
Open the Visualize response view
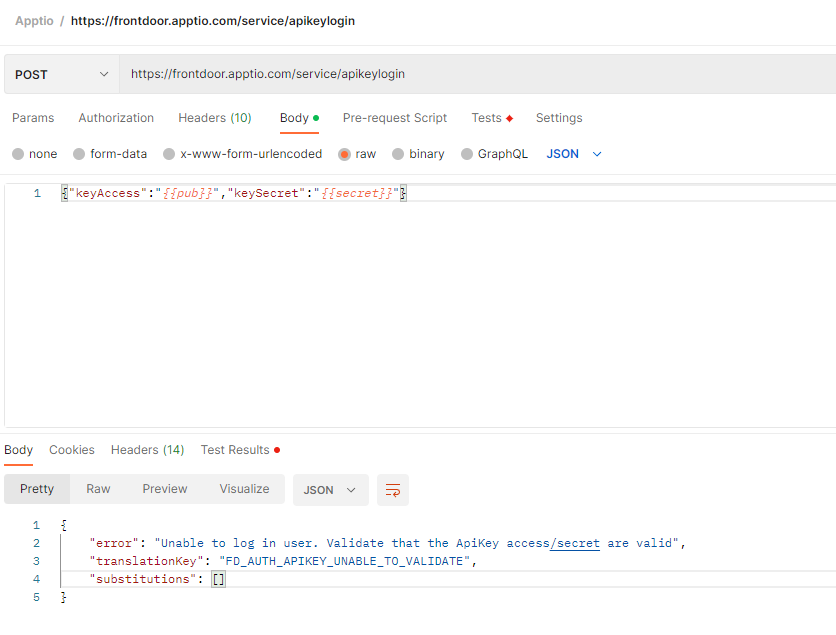click(244, 489)
